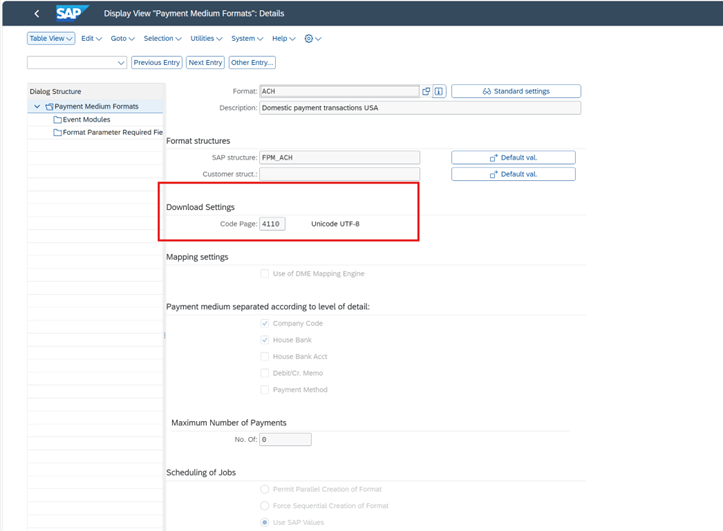Expand the dropdown arrow next to gear icon
723x531 pixels.
pyautogui.click(x=318, y=39)
